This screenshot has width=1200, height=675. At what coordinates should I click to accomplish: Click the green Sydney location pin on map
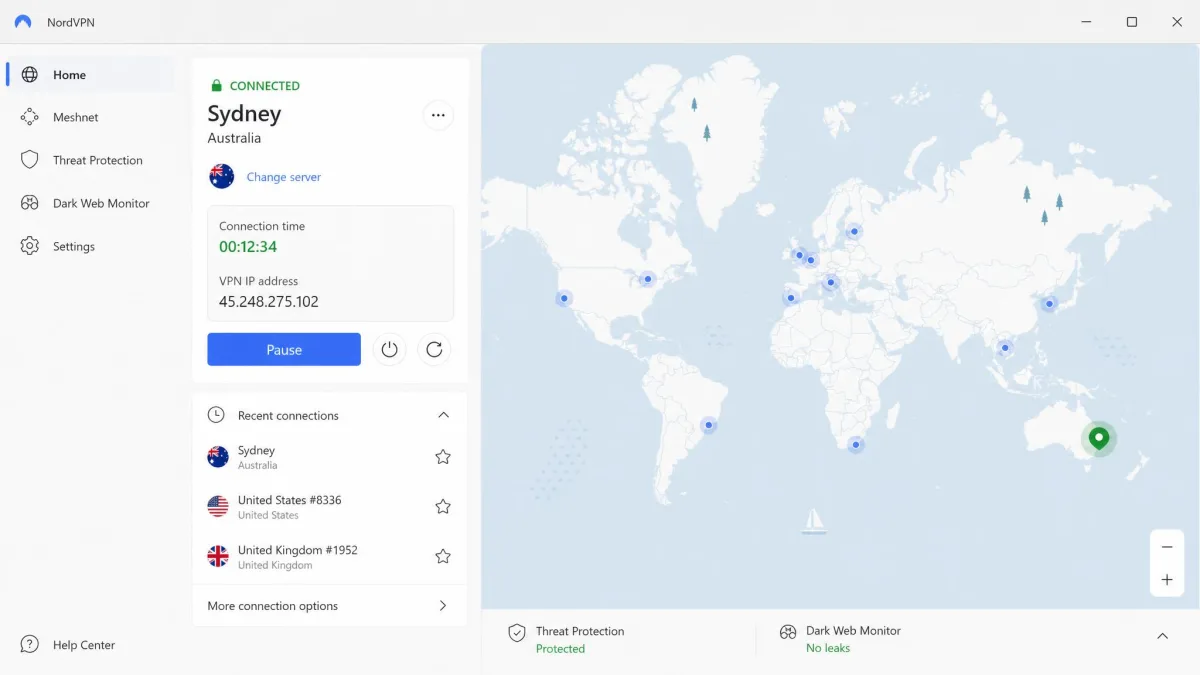click(x=1099, y=439)
